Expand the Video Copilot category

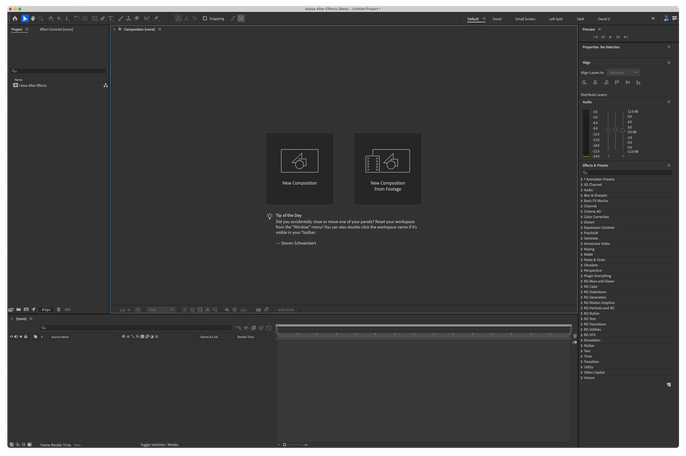(582, 372)
